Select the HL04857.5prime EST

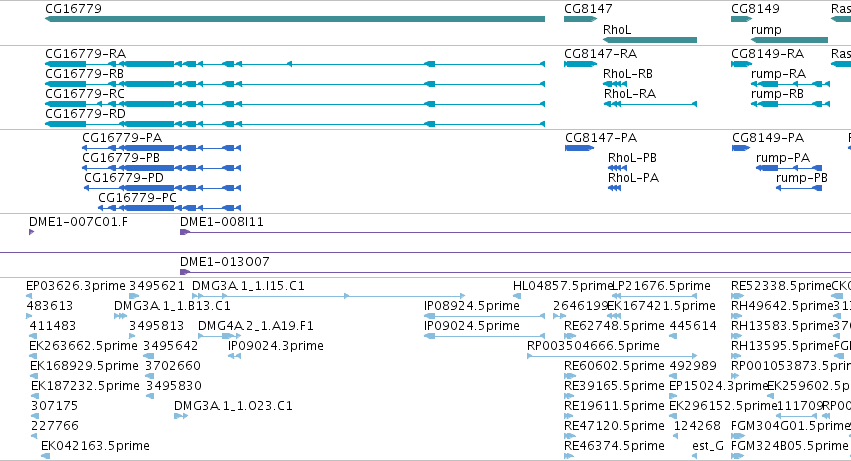point(517,296)
